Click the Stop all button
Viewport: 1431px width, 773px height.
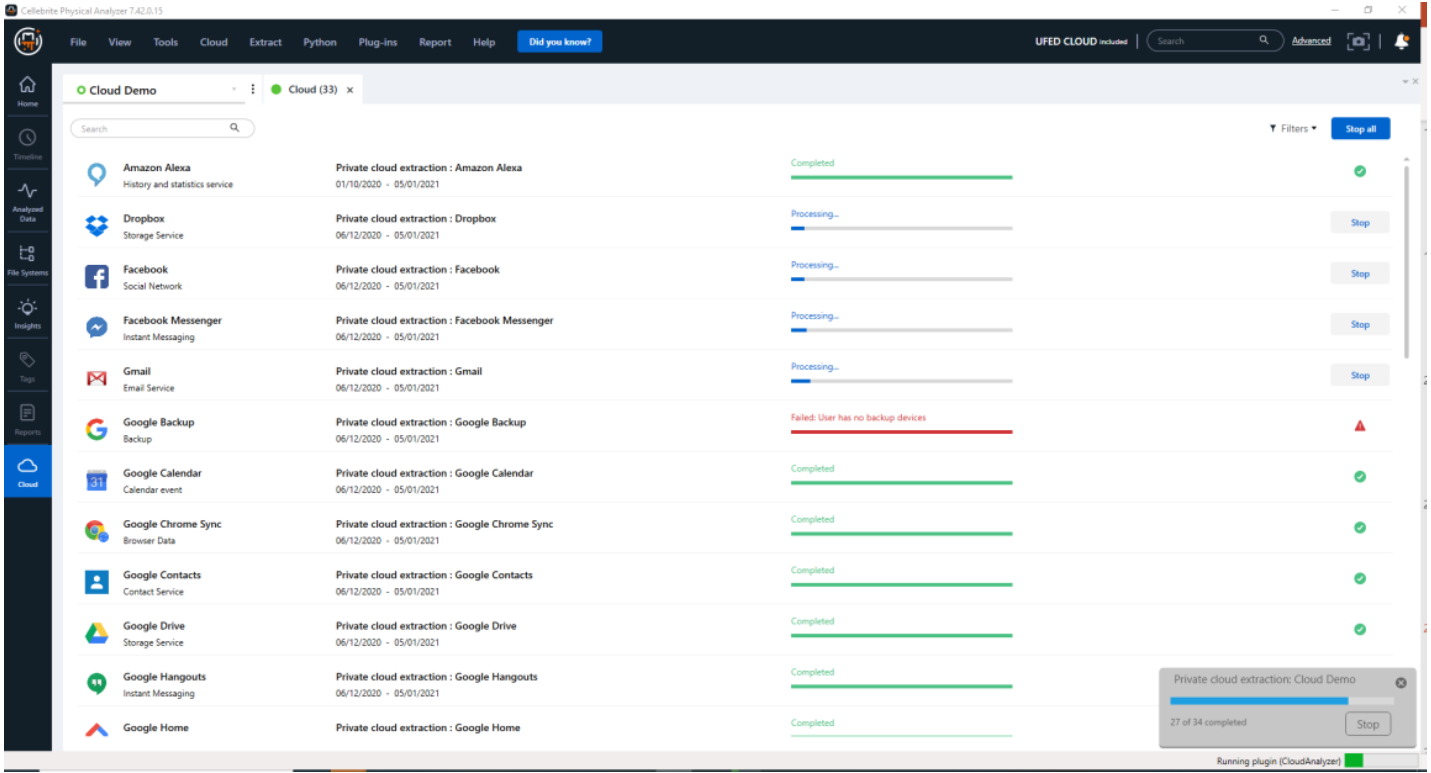1360,129
